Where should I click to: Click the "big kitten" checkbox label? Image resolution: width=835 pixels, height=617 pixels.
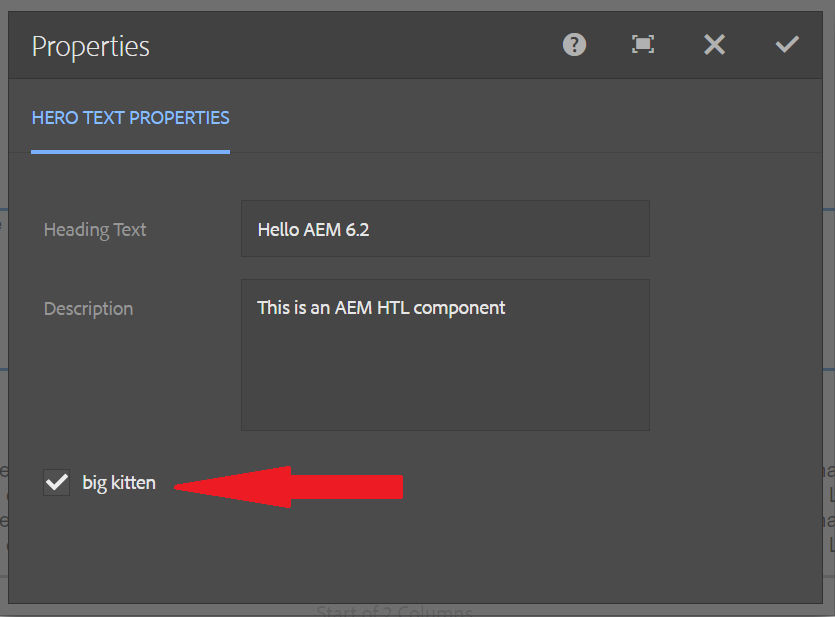point(119,483)
